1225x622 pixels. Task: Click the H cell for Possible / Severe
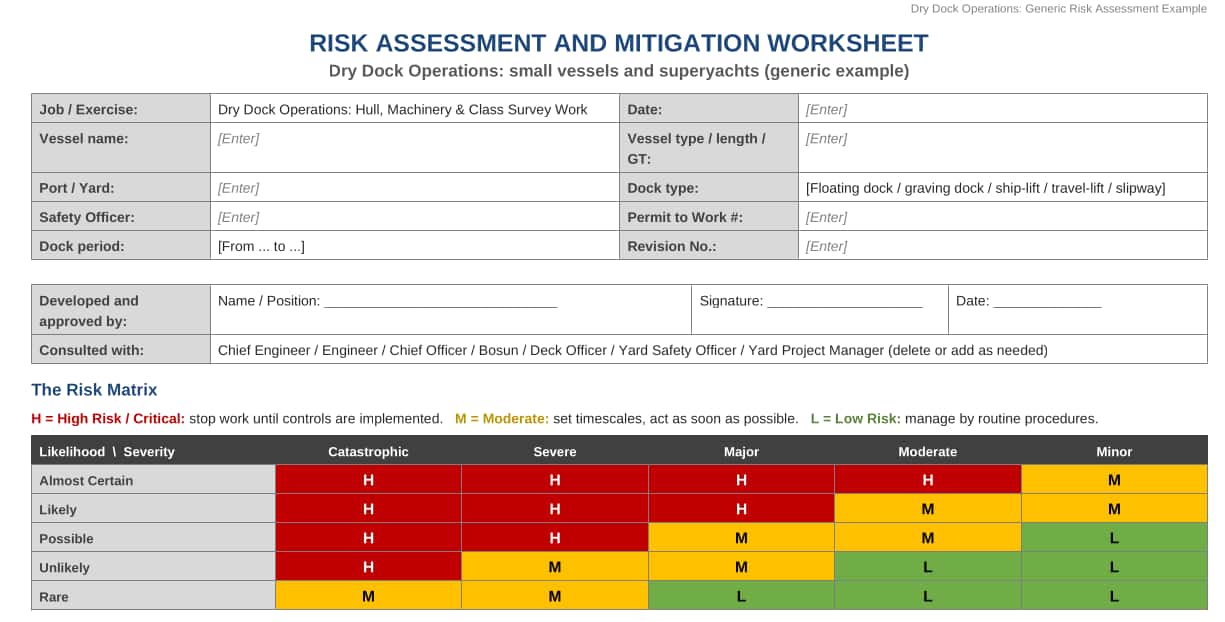click(x=555, y=538)
